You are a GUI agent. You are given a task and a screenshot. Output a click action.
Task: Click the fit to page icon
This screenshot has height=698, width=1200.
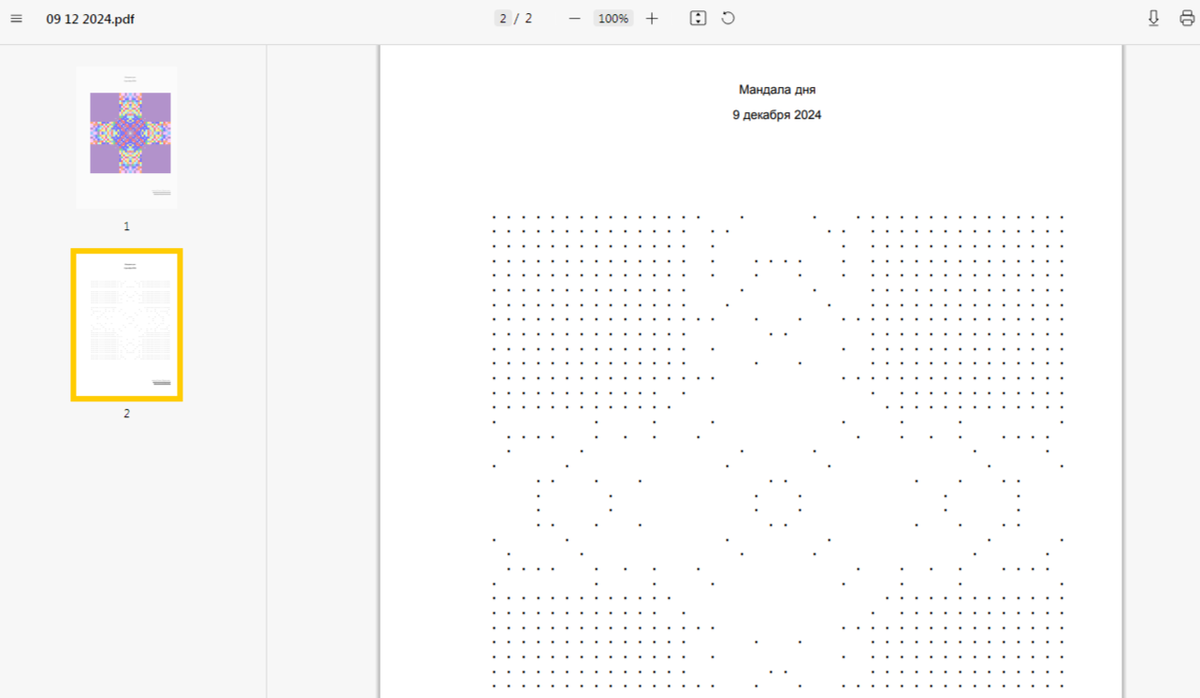point(698,18)
